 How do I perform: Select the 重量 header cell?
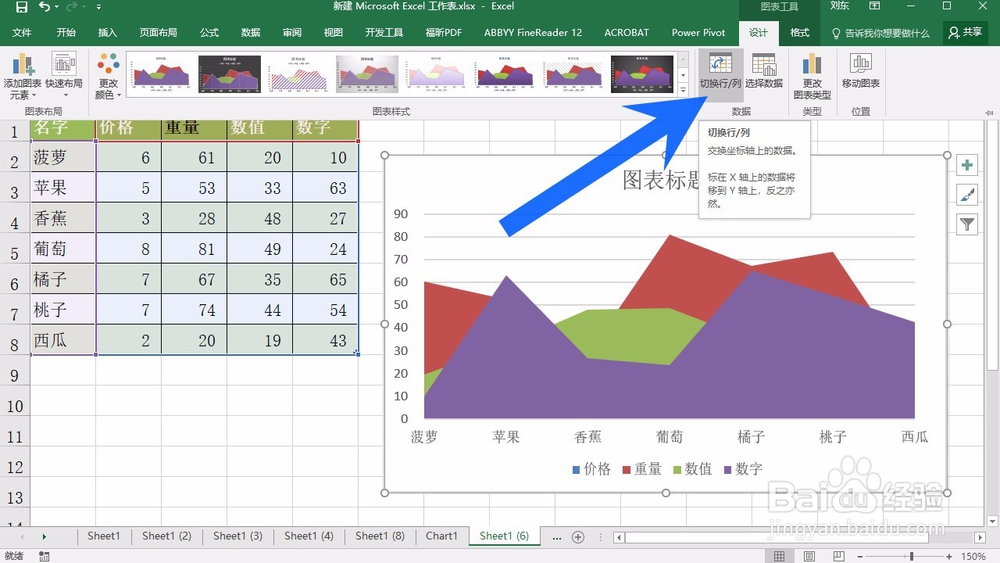point(195,130)
